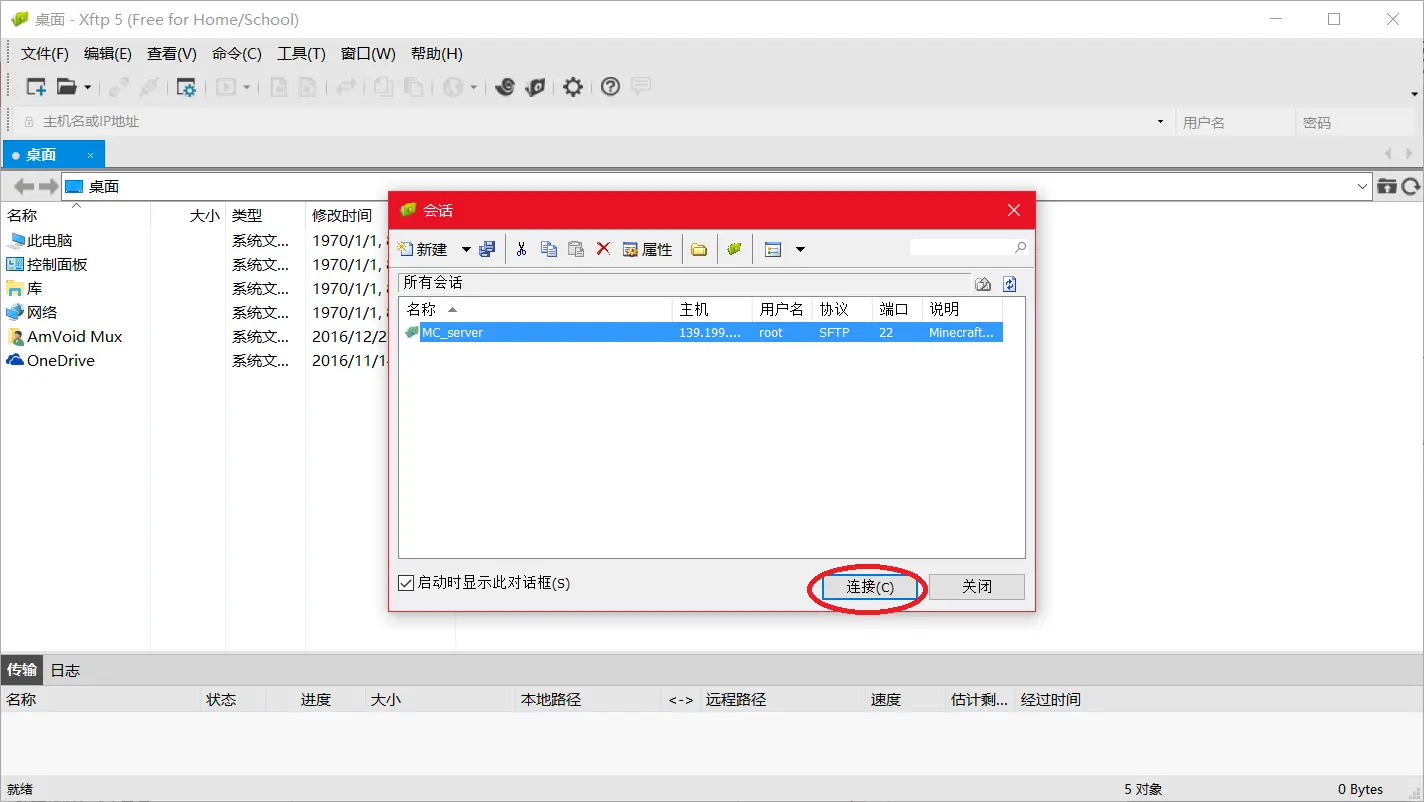
Task: Open the 帮助(H) menu
Action: pos(437,54)
